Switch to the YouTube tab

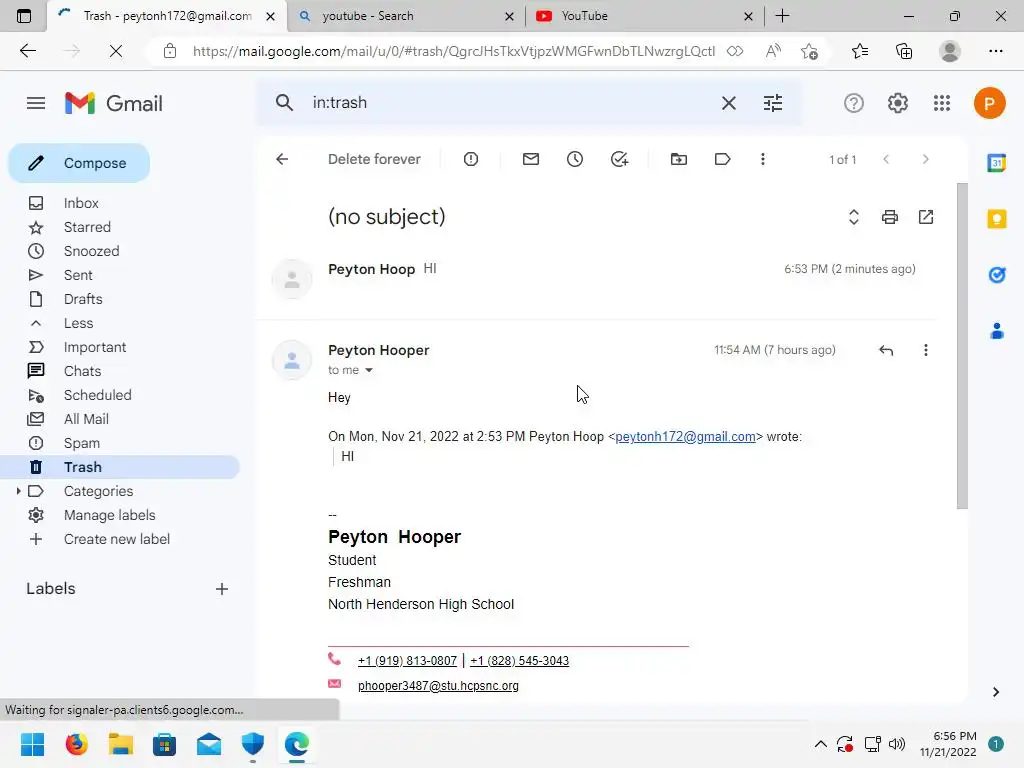tap(644, 16)
